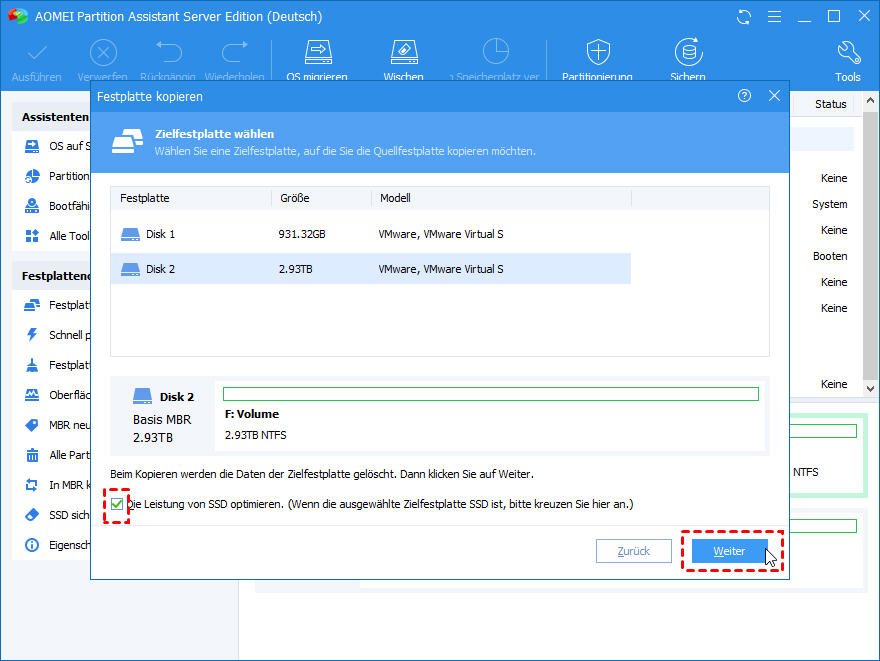Click the Status column header in main window
The height and width of the screenshot is (661, 880).
pyautogui.click(x=831, y=104)
